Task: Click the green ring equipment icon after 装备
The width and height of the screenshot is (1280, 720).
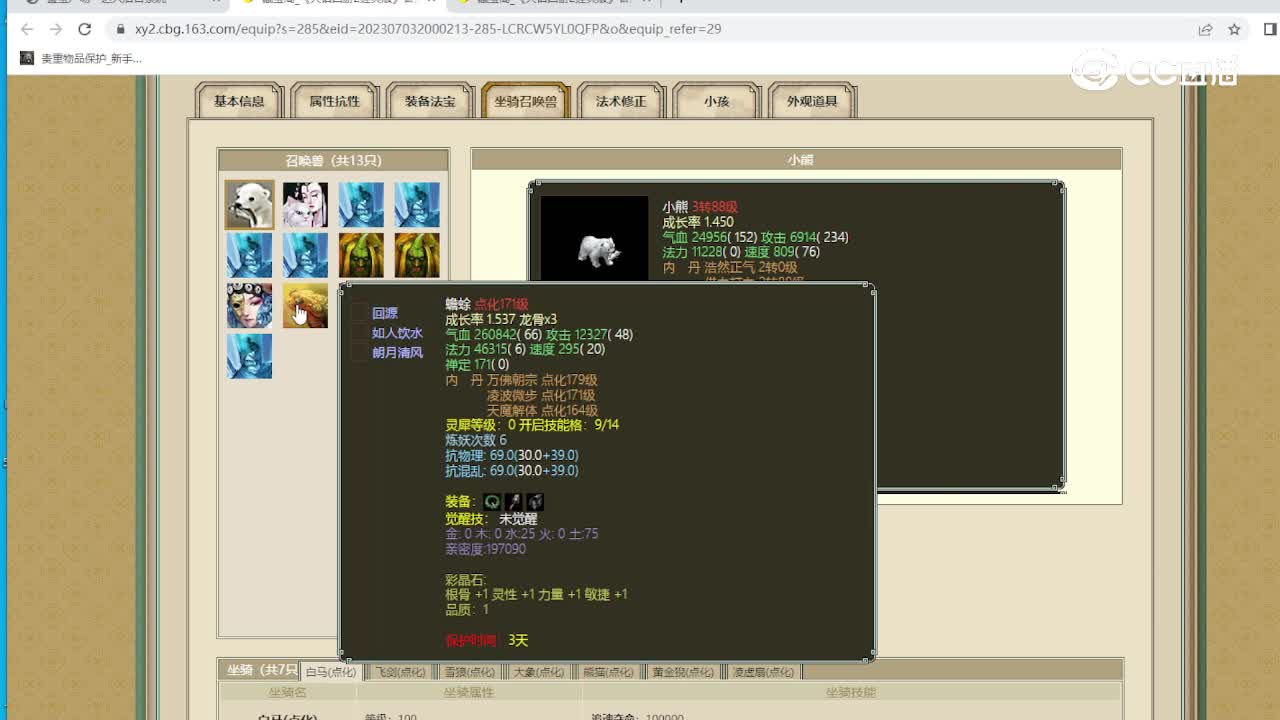Action: tap(492, 502)
